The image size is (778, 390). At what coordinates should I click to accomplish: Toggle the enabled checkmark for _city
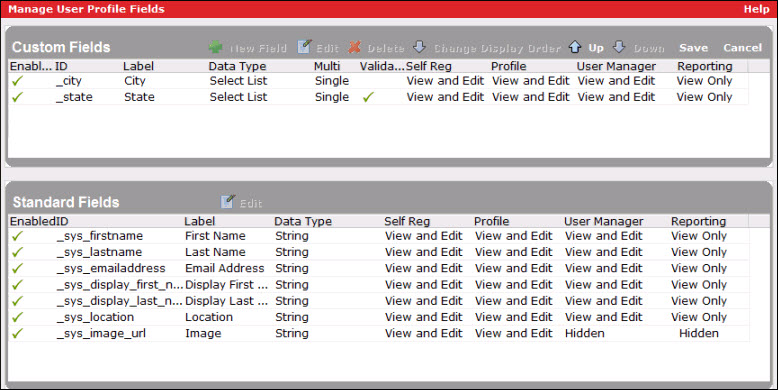point(17,81)
